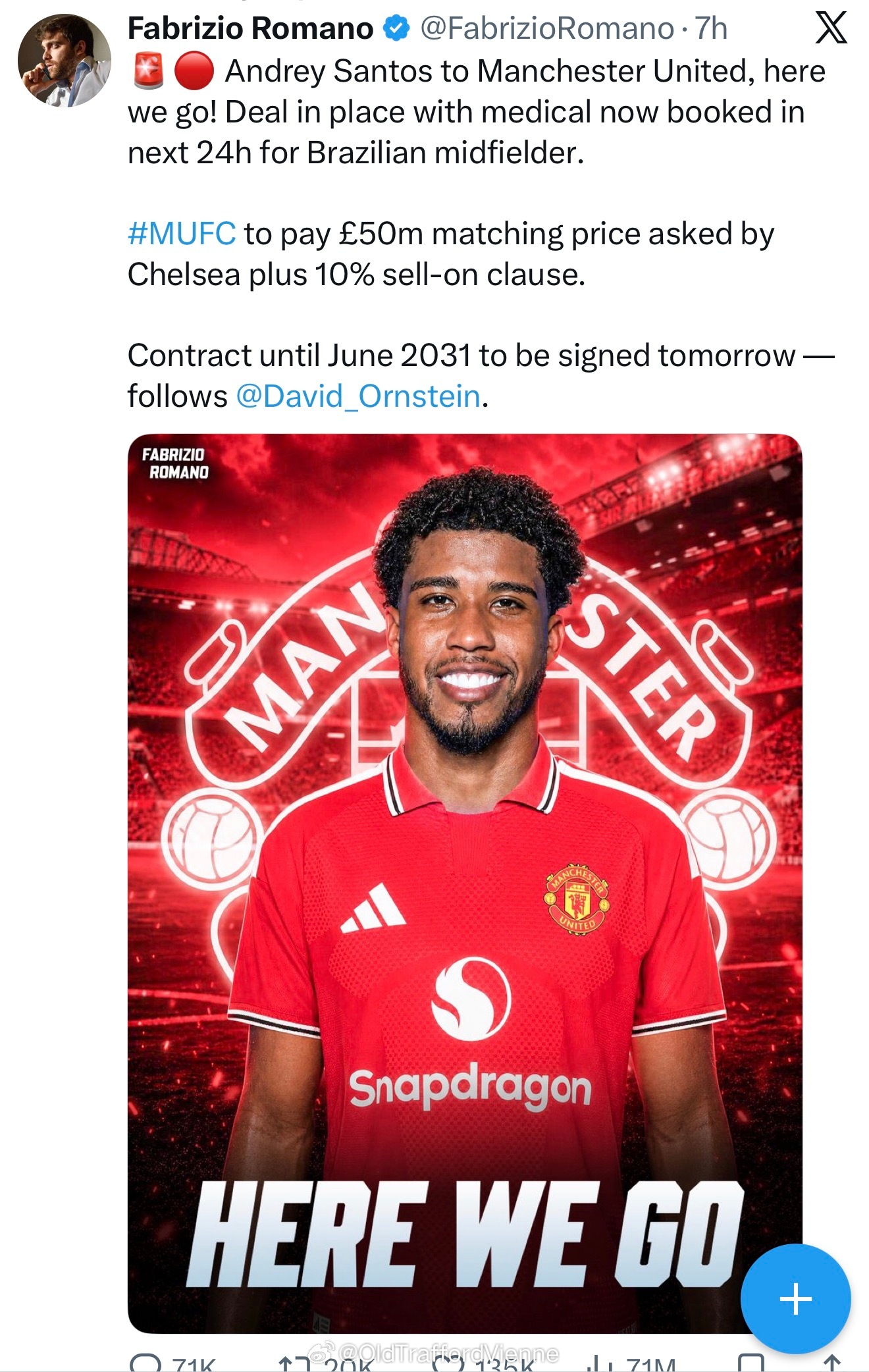Click the verified blue badge
Image resolution: width=869 pixels, height=1372 pixels.
(x=396, y=29)
